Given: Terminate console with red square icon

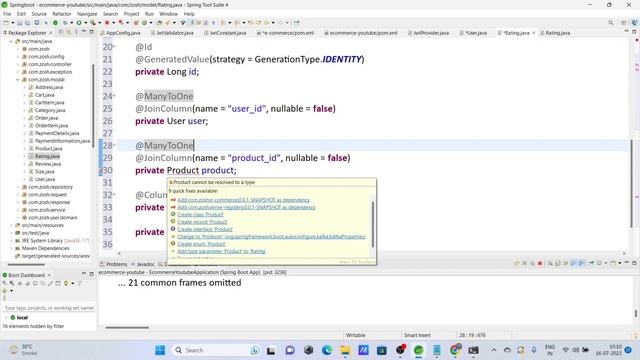Looking at the screenshot, I should 540,263.
